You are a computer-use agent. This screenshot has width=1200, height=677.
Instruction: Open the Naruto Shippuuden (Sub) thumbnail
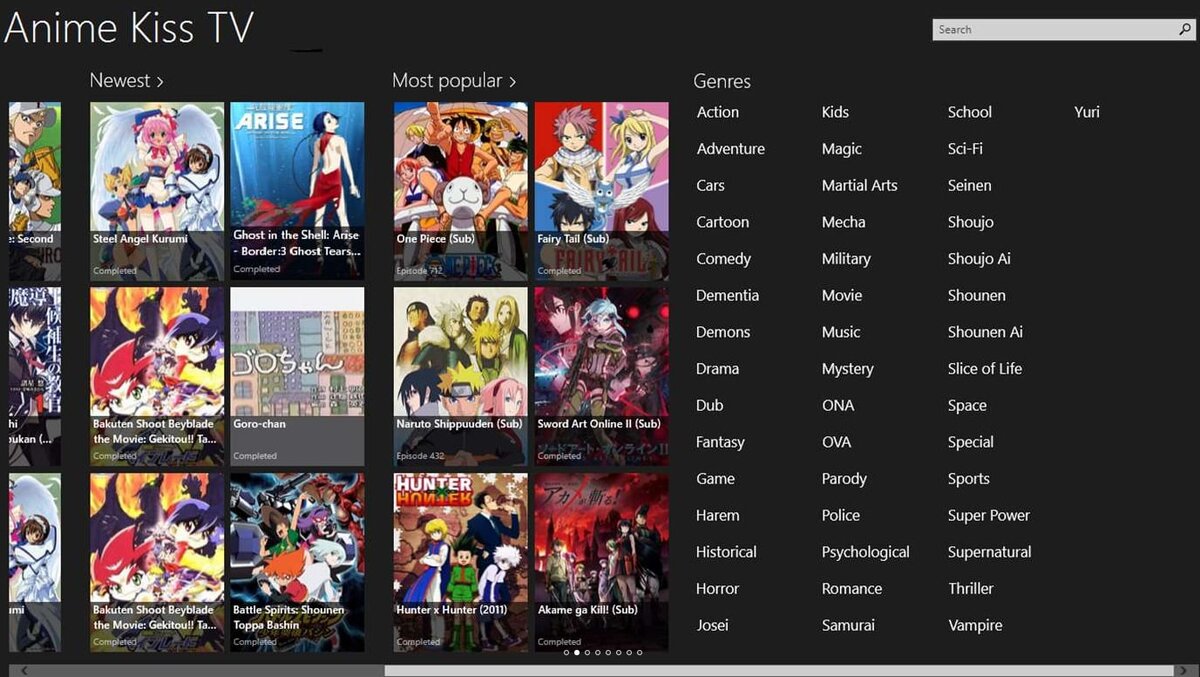[x=461, y=376]
